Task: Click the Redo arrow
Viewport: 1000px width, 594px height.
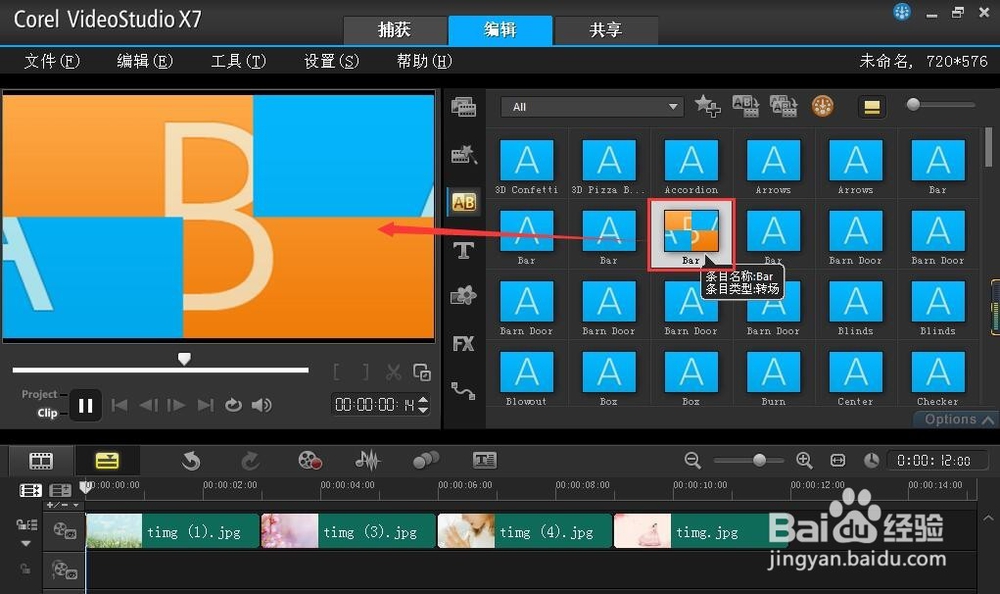Action: coord(250,460)
